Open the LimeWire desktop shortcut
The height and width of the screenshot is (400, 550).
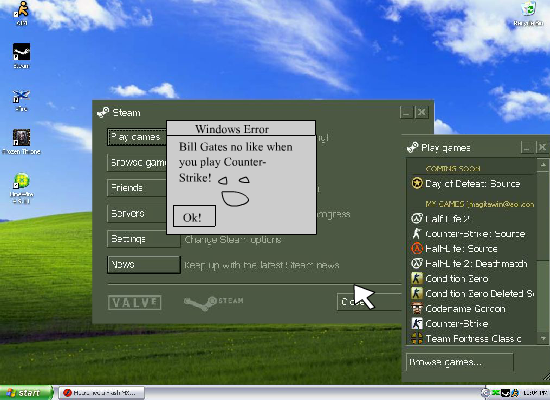[21, 182]
